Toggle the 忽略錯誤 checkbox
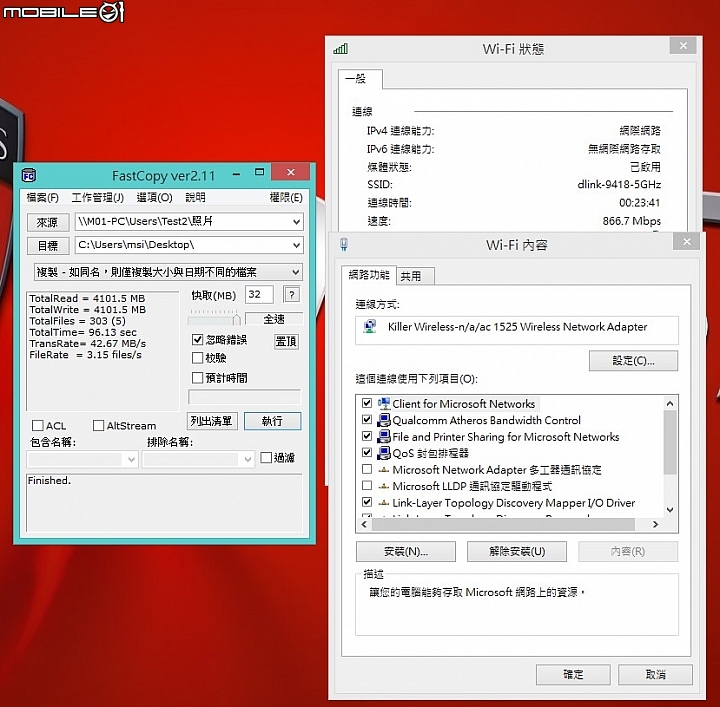Image resolution: width=720 pixels, height=707 pixels. (197, 340)
